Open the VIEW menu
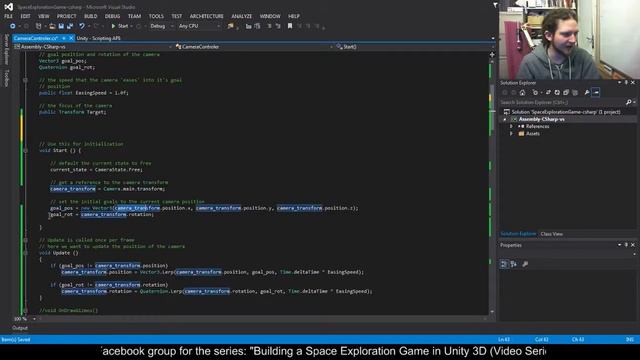This screenshot has height=360, width=640. tap(44, 16)
